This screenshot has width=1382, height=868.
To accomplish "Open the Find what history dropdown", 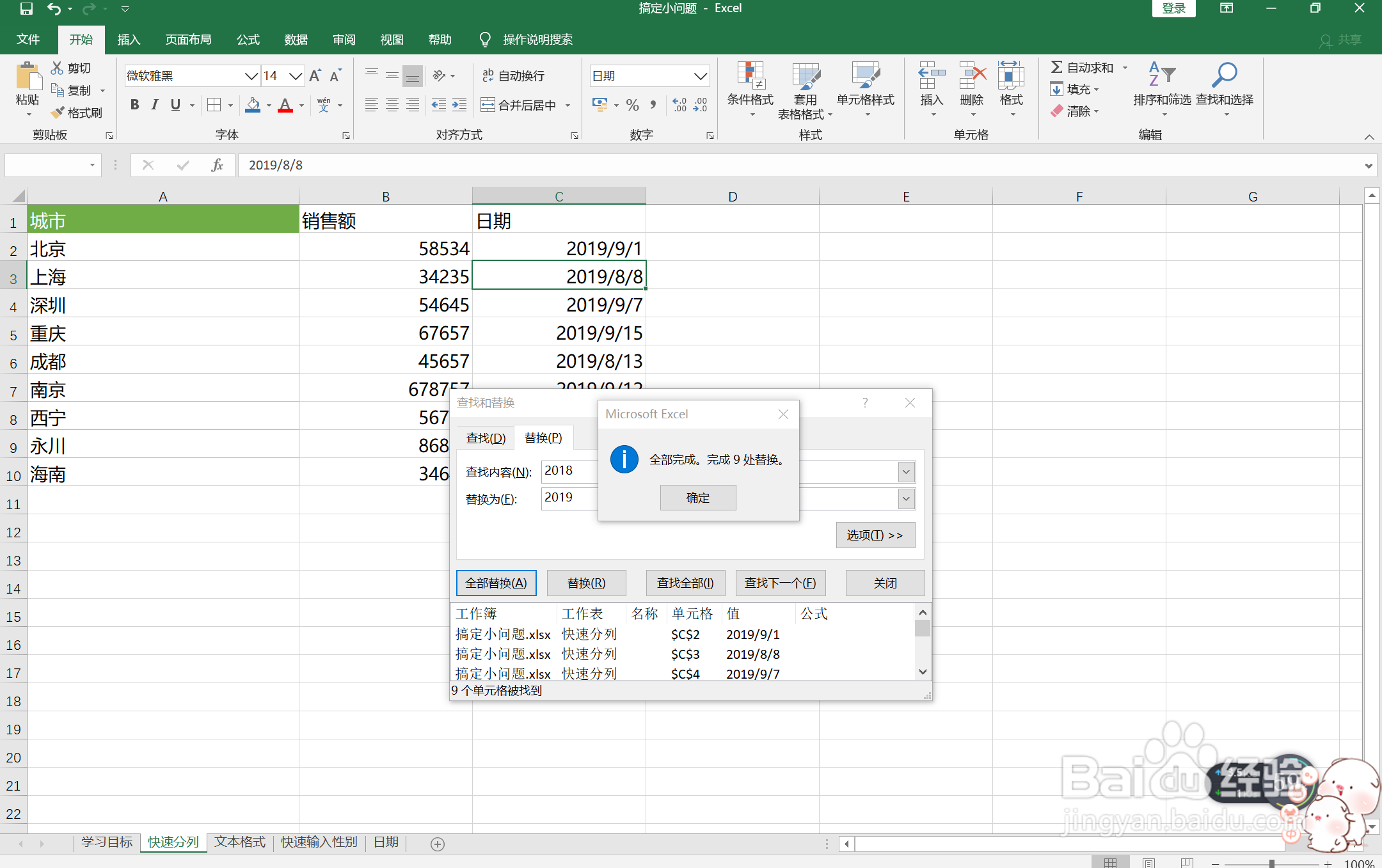I will pyautogui.click(x=906, y=472).
